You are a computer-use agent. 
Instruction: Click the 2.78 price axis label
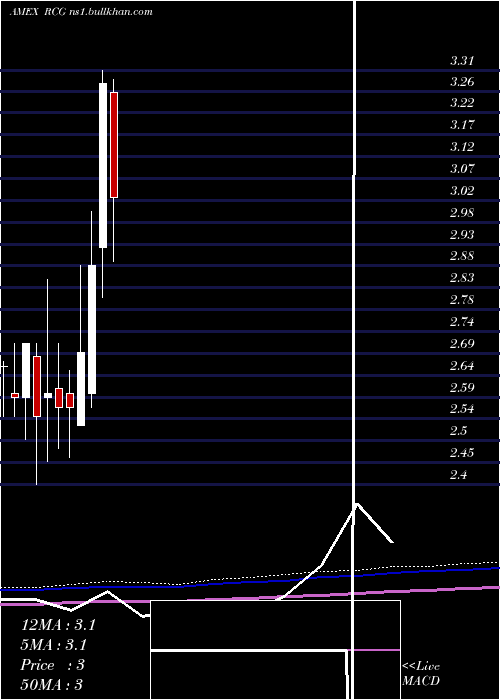coord(462,299)
